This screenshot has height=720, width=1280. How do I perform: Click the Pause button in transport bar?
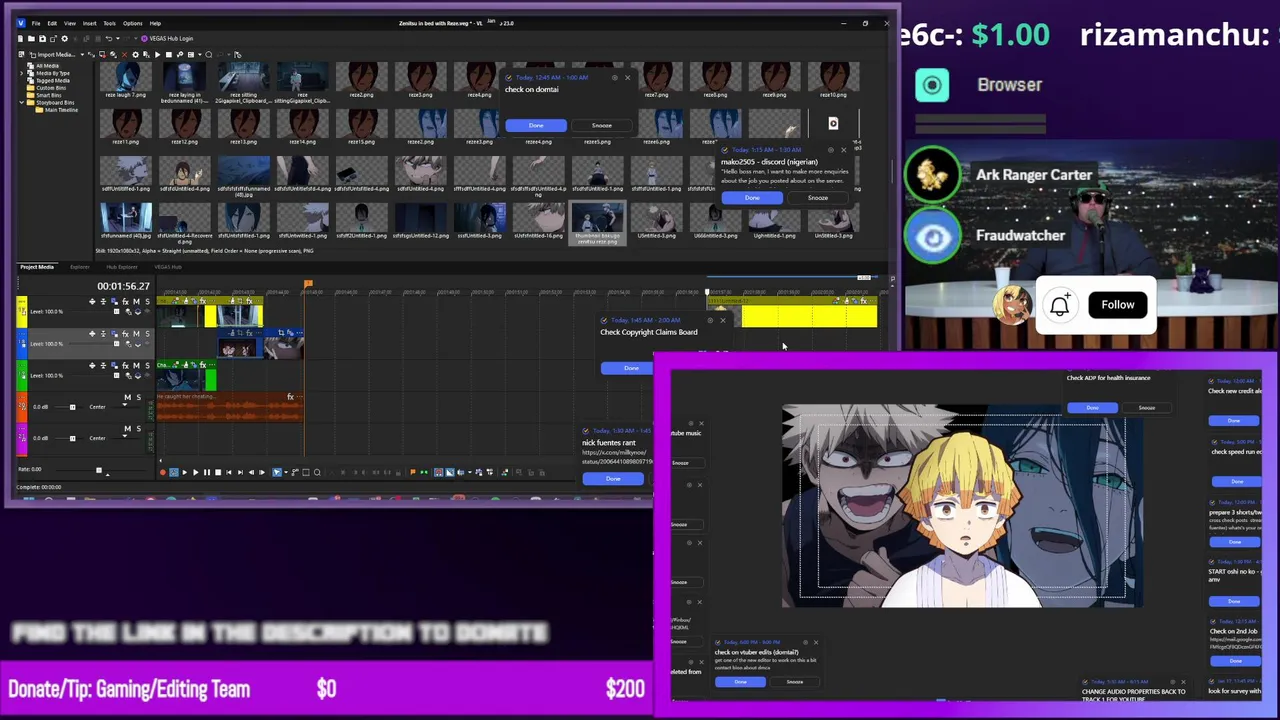pos(207,472)
